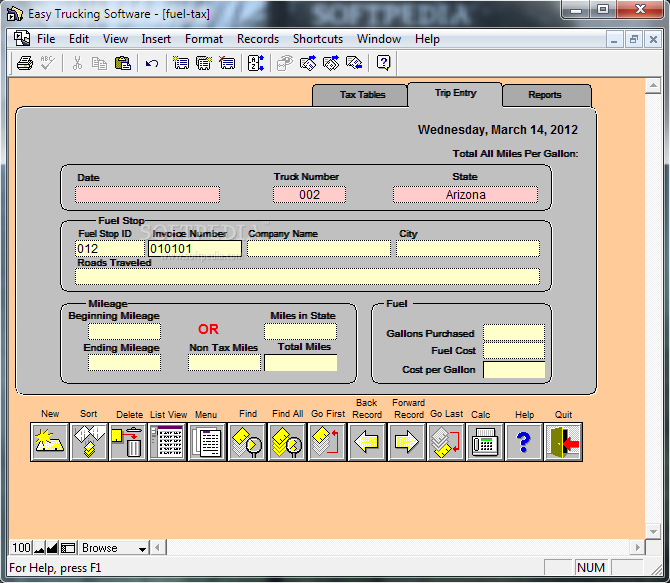Open the Insert menu

click(156, 39)
